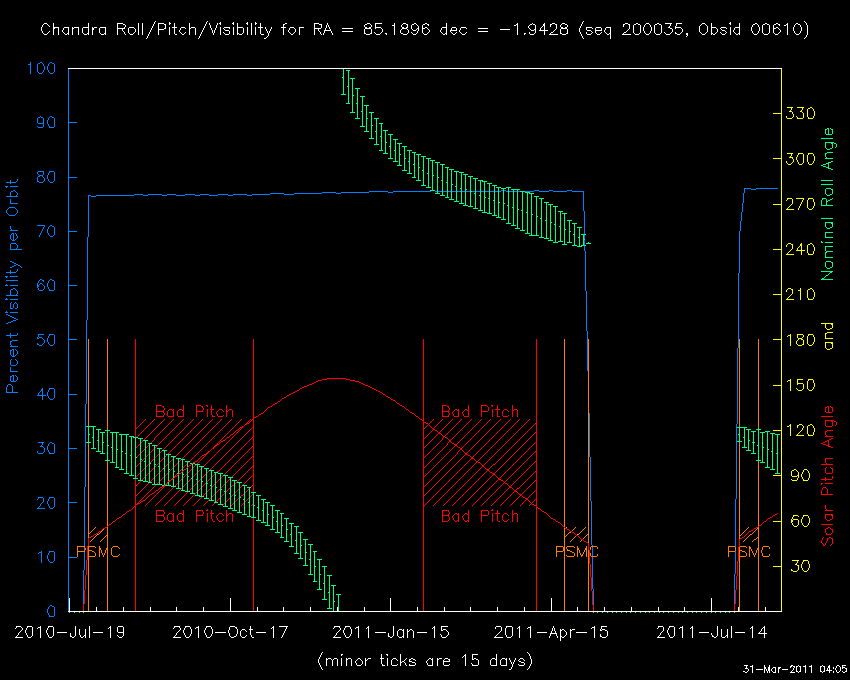Click the PSMC label near 2011-Apr-15
Viewport: 850px width, 680px height.
click(577, 552)
